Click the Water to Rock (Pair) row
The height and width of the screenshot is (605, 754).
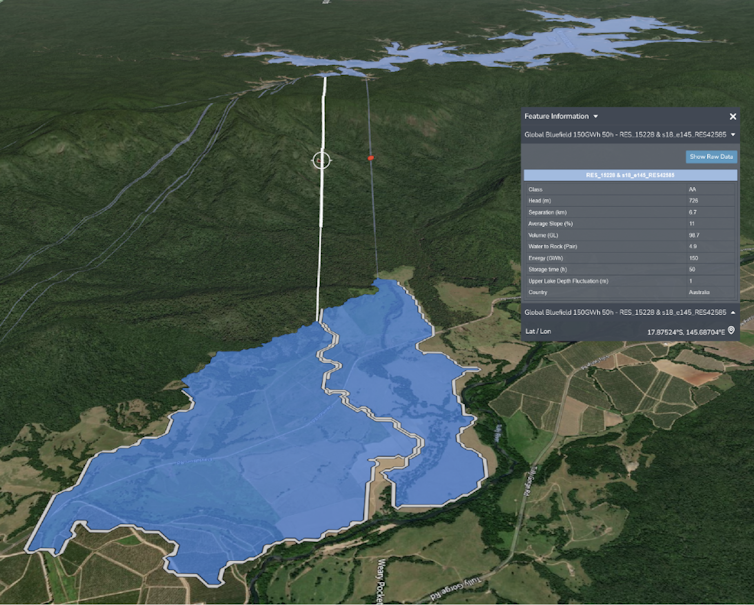coord(629,246)
